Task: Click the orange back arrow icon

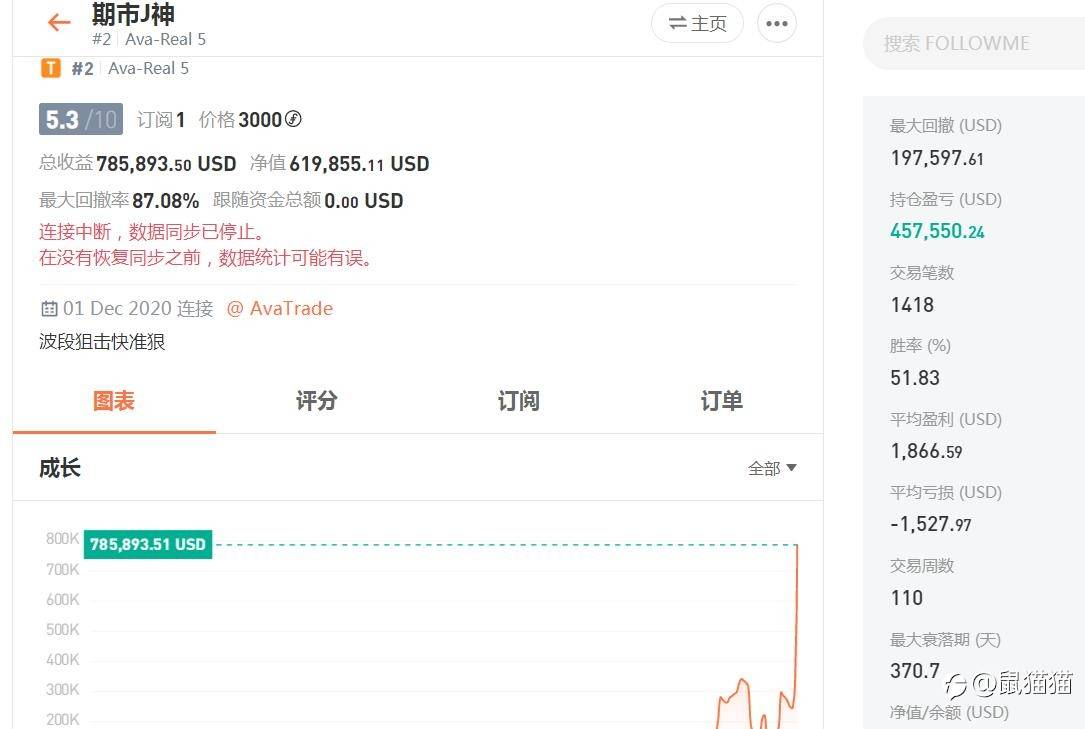Action: [x=59, y=22]
